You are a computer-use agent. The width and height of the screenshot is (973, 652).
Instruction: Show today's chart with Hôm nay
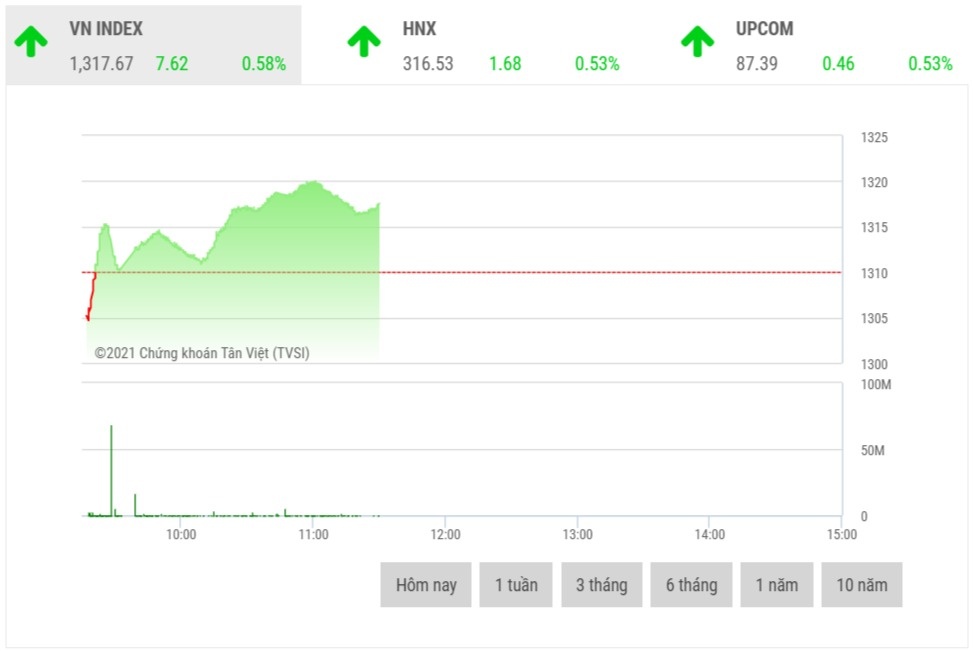(x=426, y=585)
